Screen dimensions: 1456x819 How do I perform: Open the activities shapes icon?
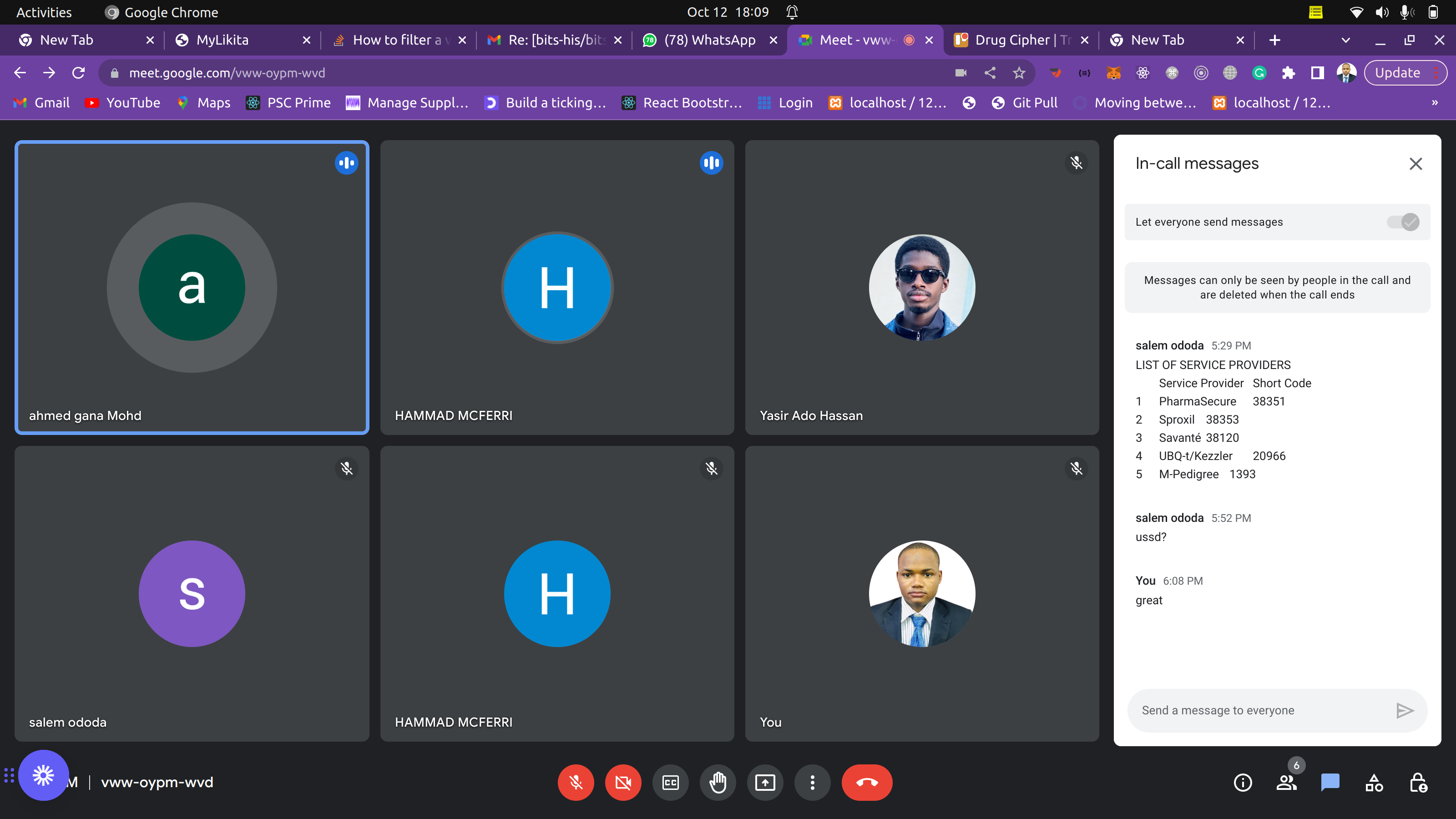(1374, 783)
